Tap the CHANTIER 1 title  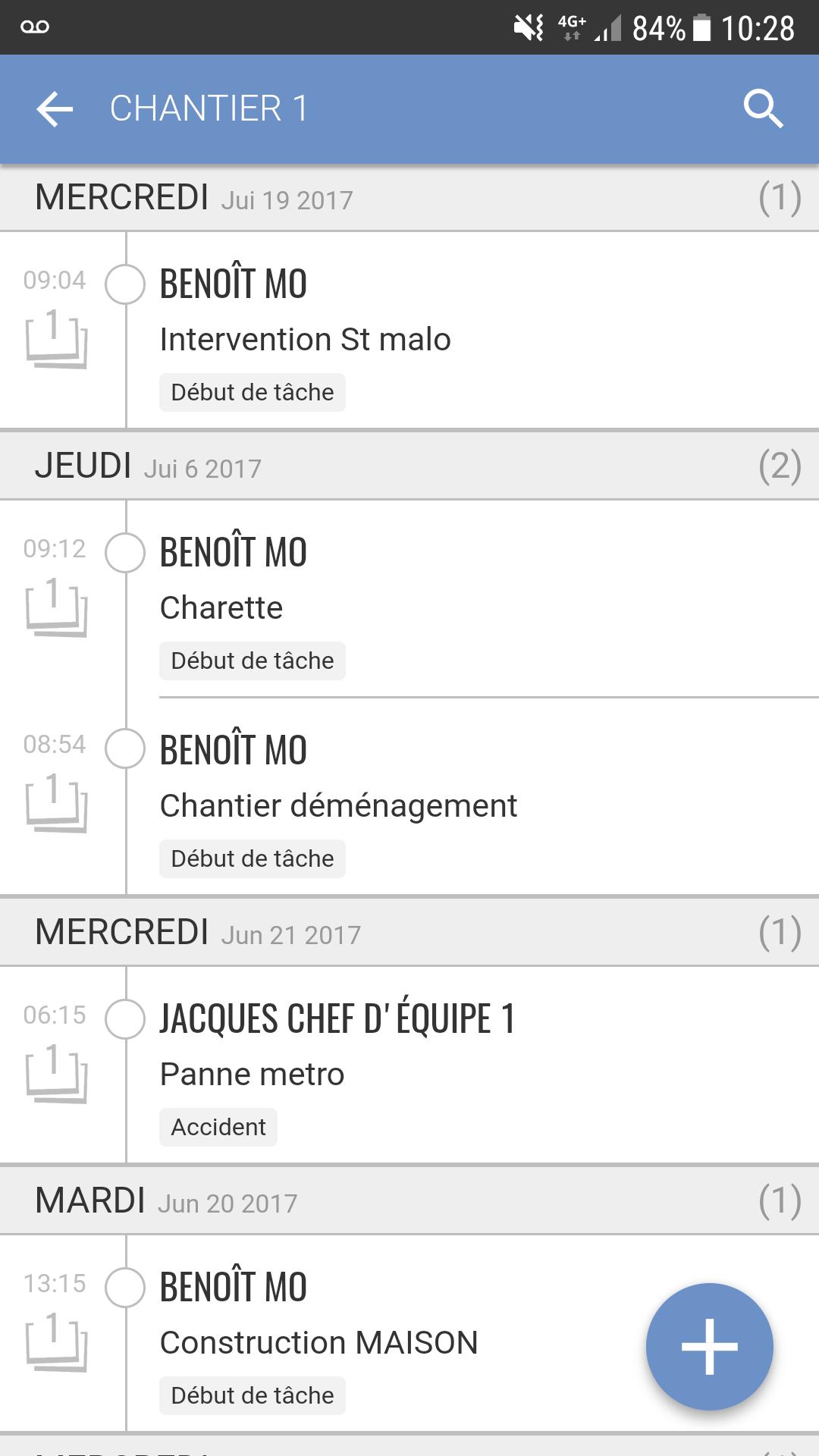(209, 108)
